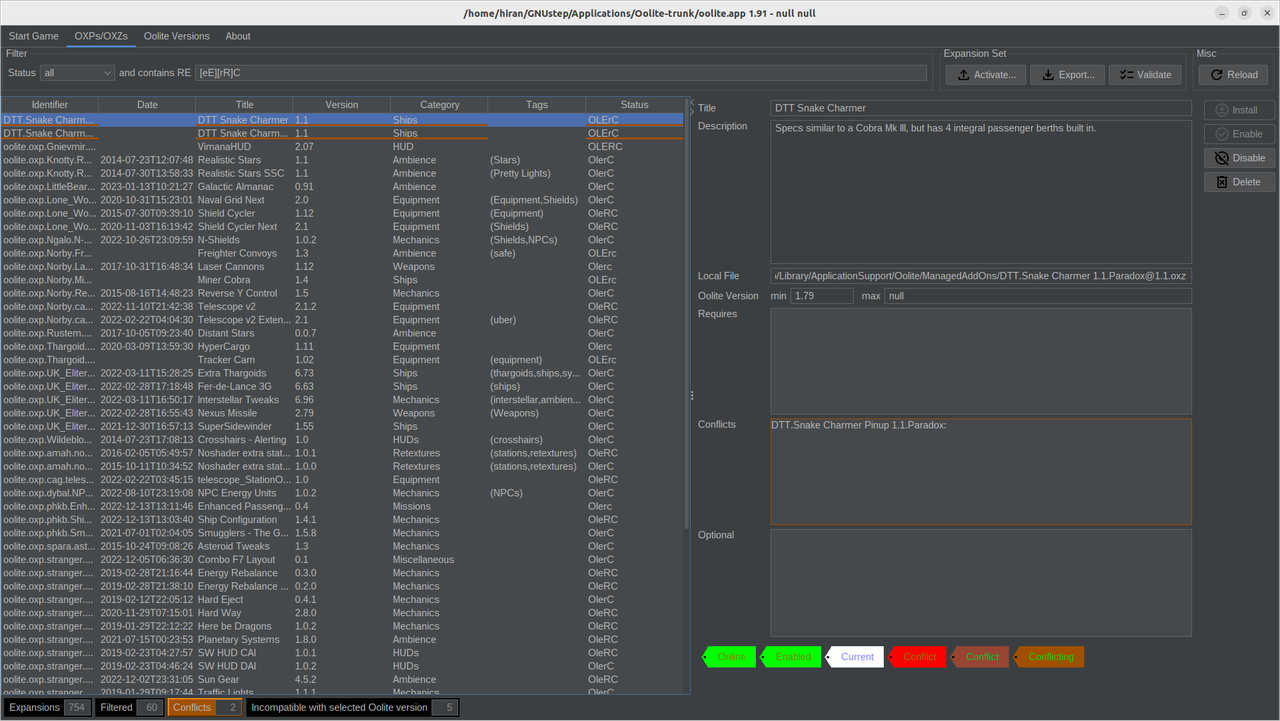Sort list by Tags column header
Screen dimensions: 1280x721
[x=536, y=104]
